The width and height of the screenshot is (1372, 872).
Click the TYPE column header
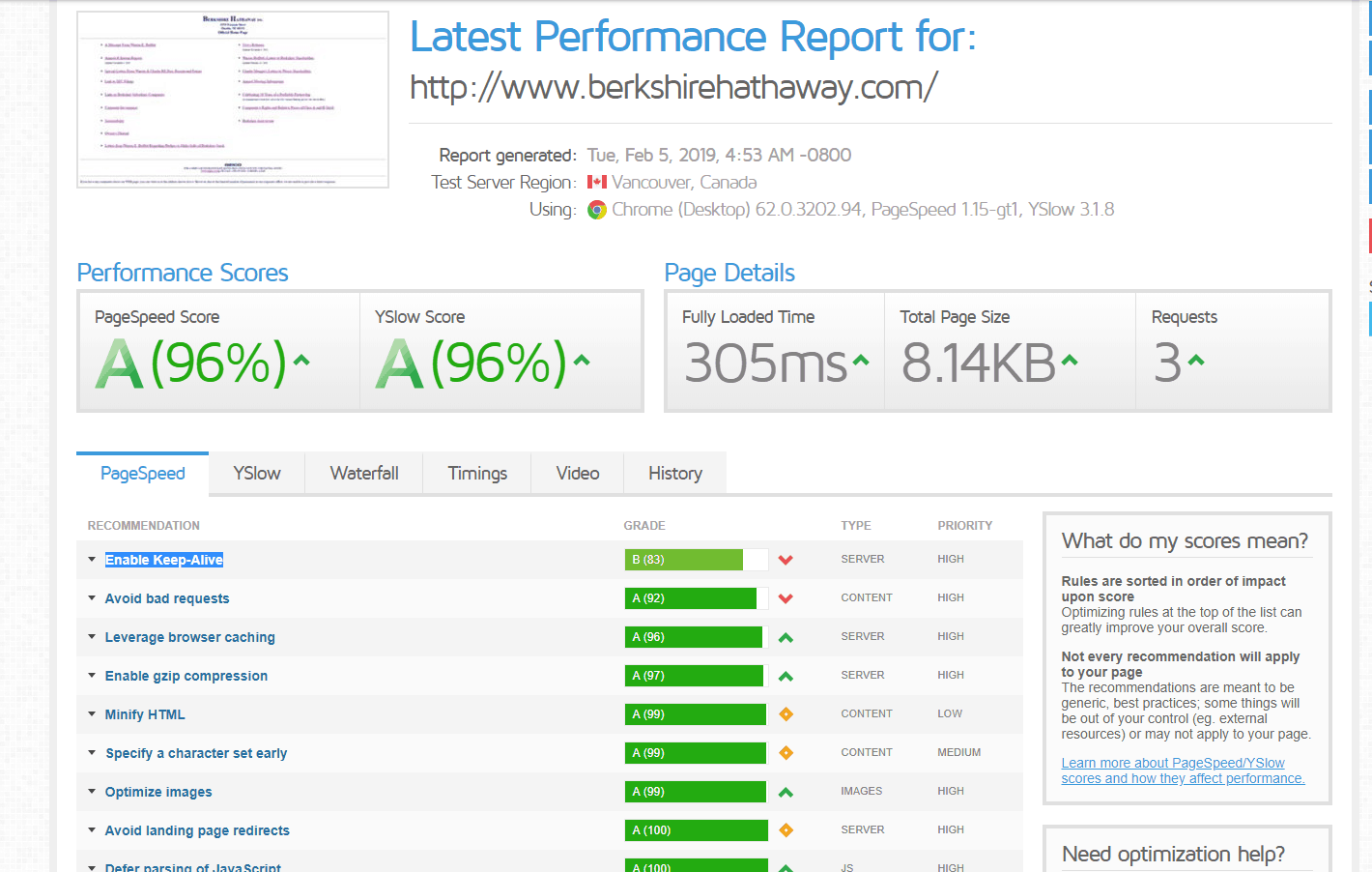pos(856,526)
